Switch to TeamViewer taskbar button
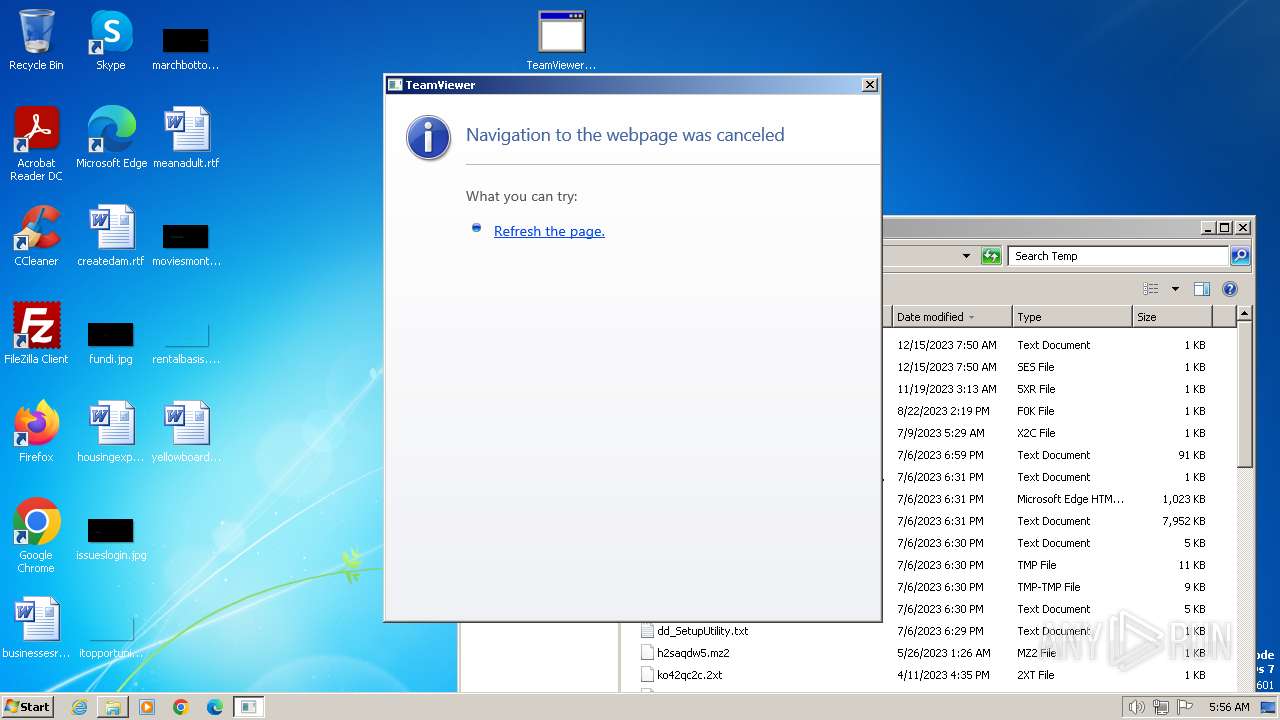 pyautogui.click(x=249, y=707)
